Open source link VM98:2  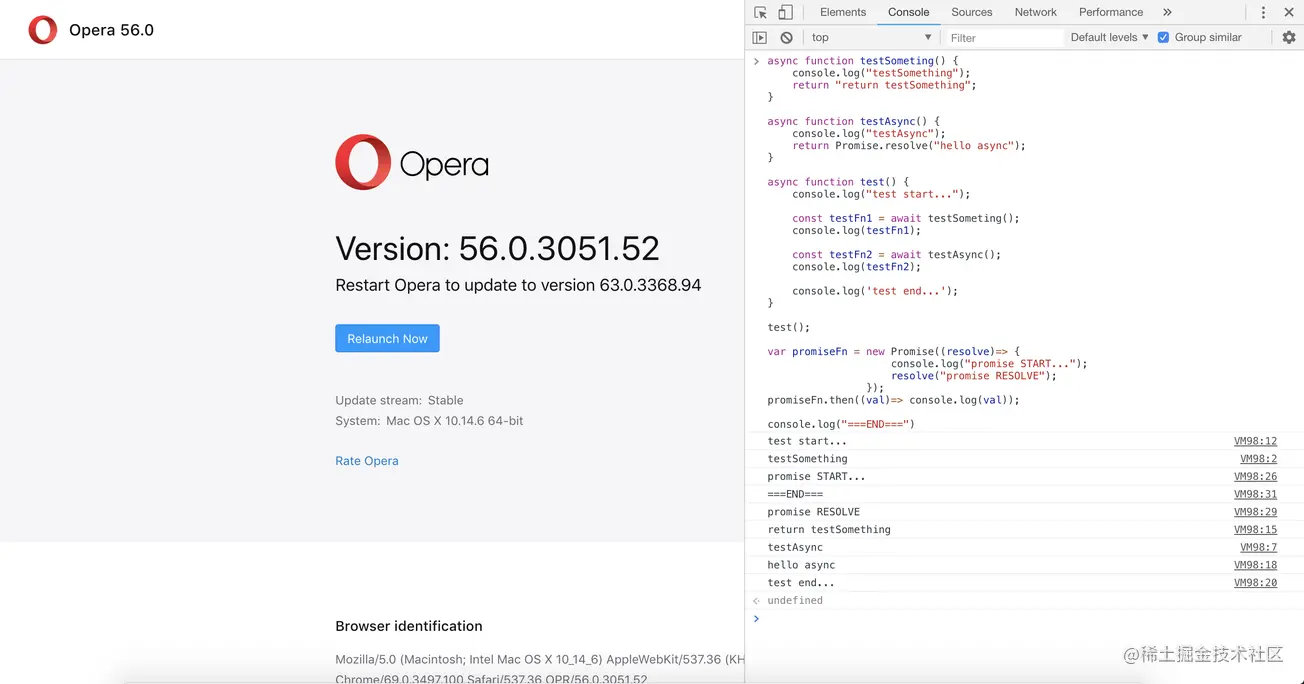[x=1258, y=459]
